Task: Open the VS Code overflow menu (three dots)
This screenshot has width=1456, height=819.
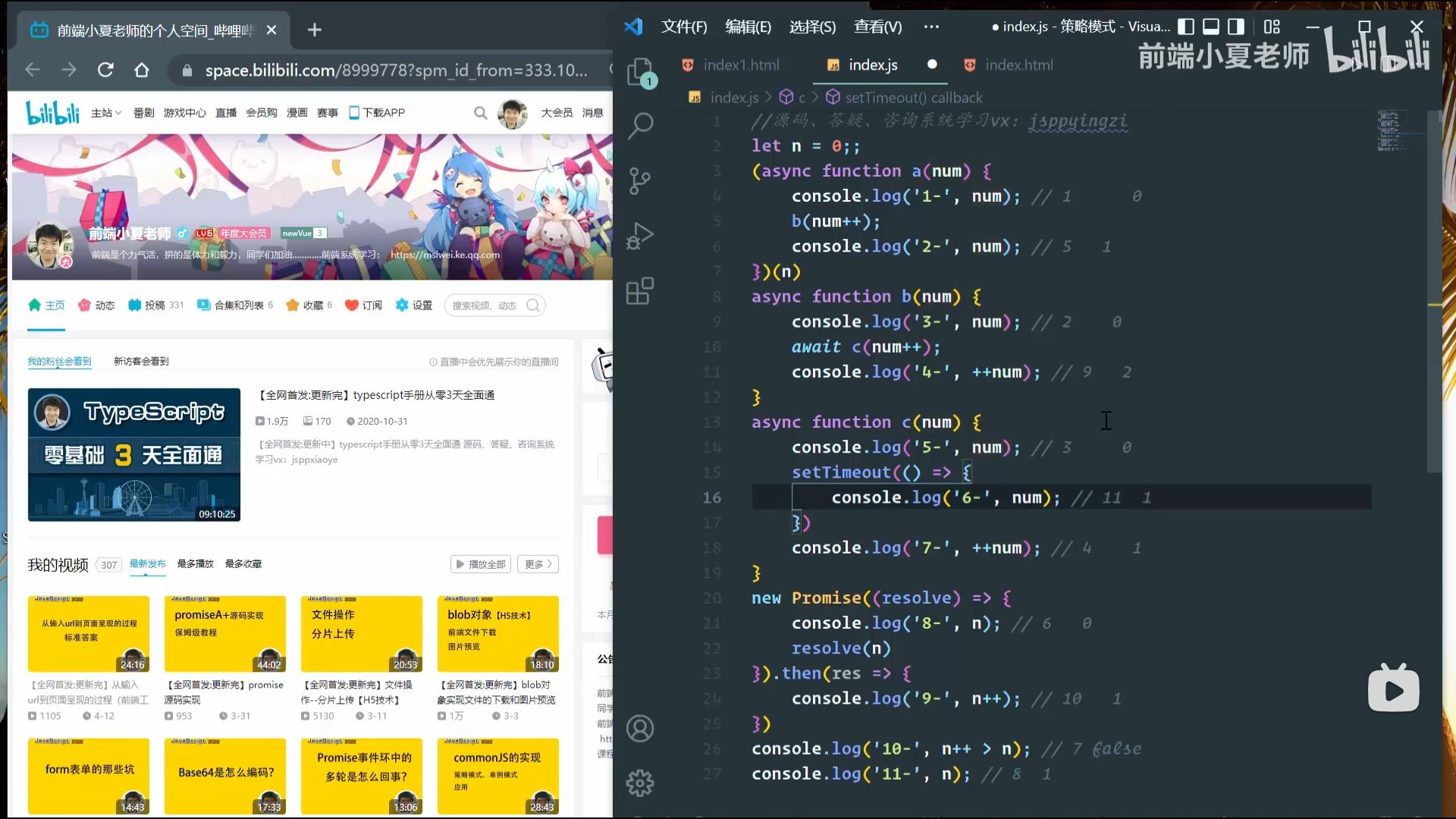Action: click(931, 27)
